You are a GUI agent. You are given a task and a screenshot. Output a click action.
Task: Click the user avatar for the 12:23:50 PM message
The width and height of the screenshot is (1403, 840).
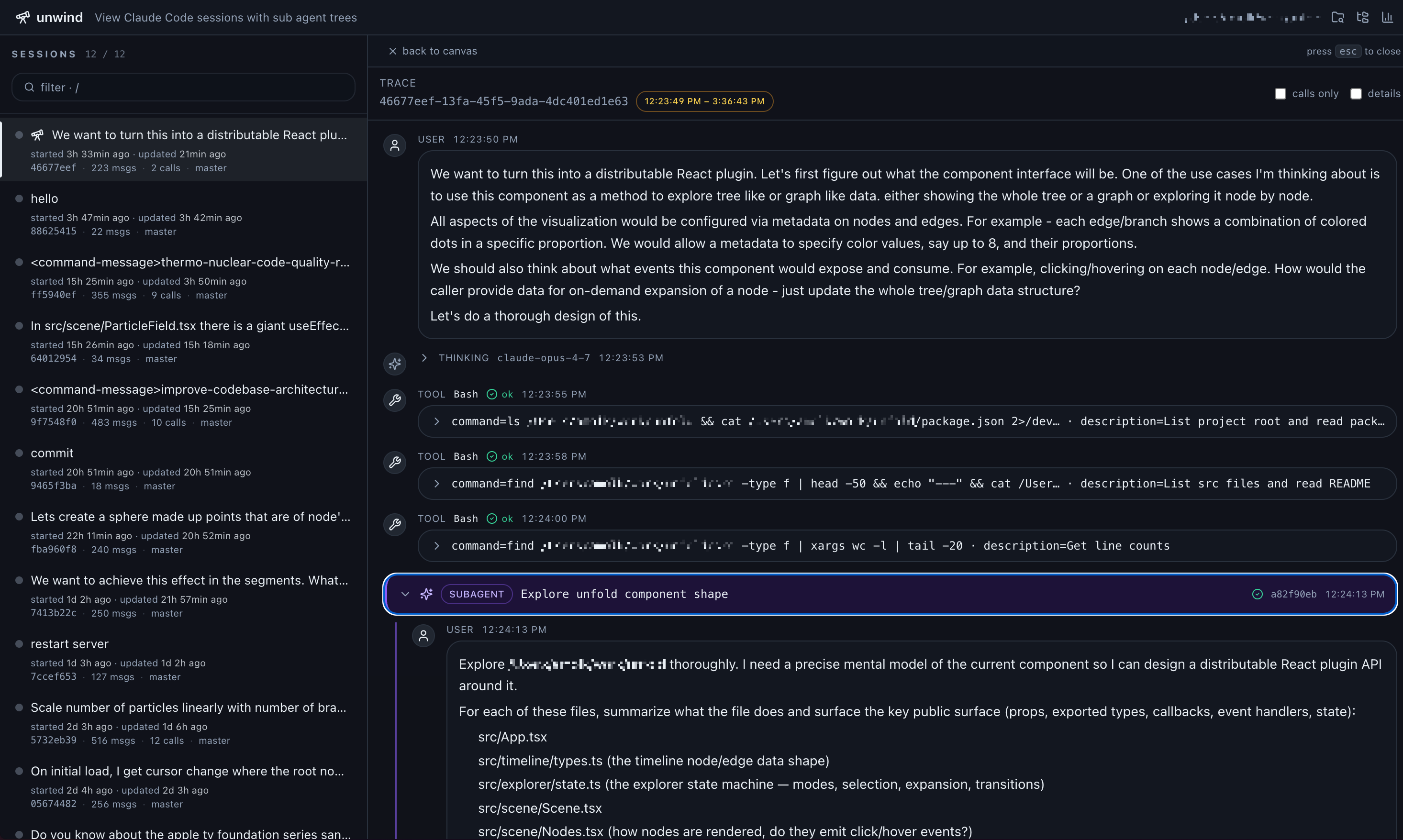coord(395,145)
